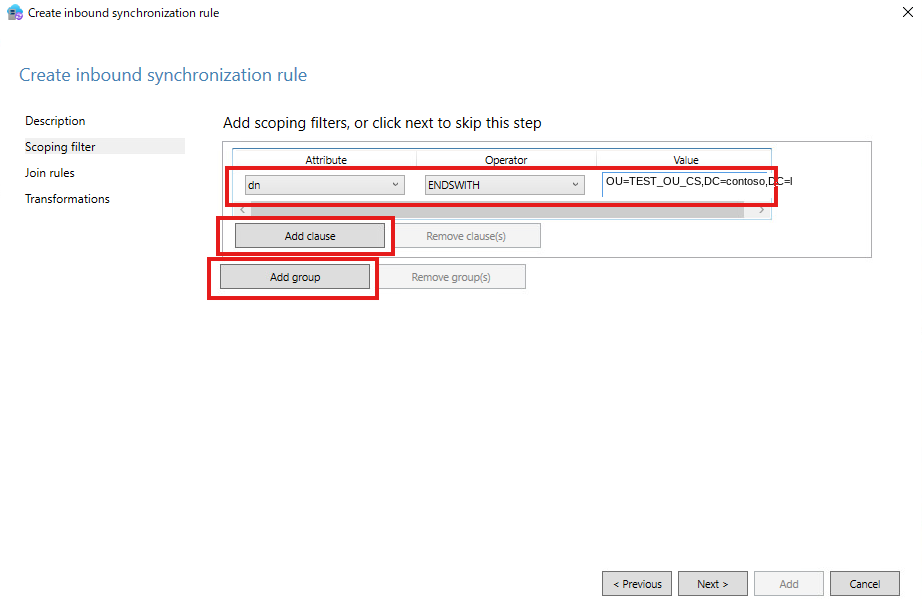Proceed with the Next button
The width and height of the screenshot is (922, 607).
tap(713, 583)
